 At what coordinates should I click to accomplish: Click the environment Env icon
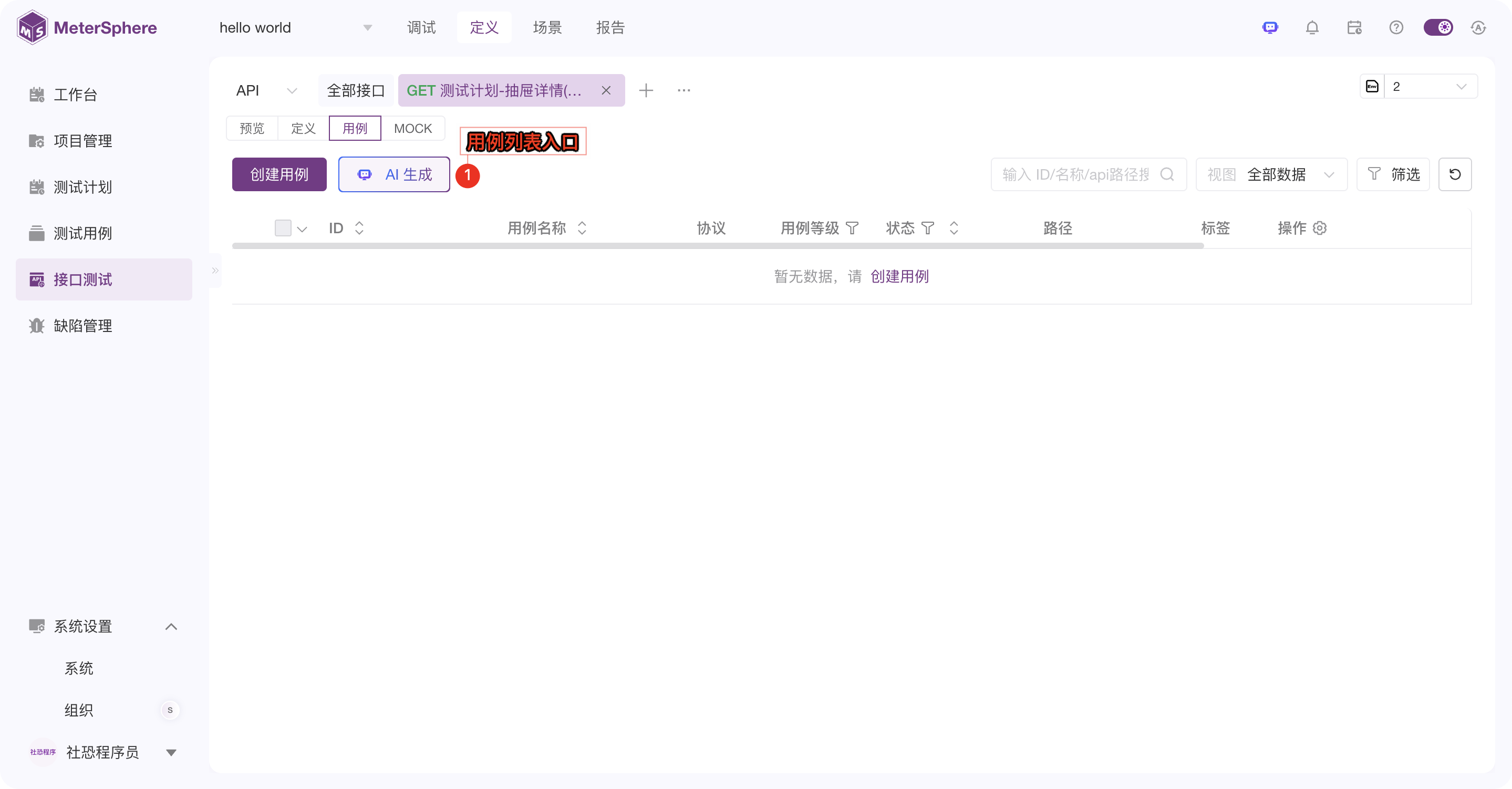pos(1372,86)
